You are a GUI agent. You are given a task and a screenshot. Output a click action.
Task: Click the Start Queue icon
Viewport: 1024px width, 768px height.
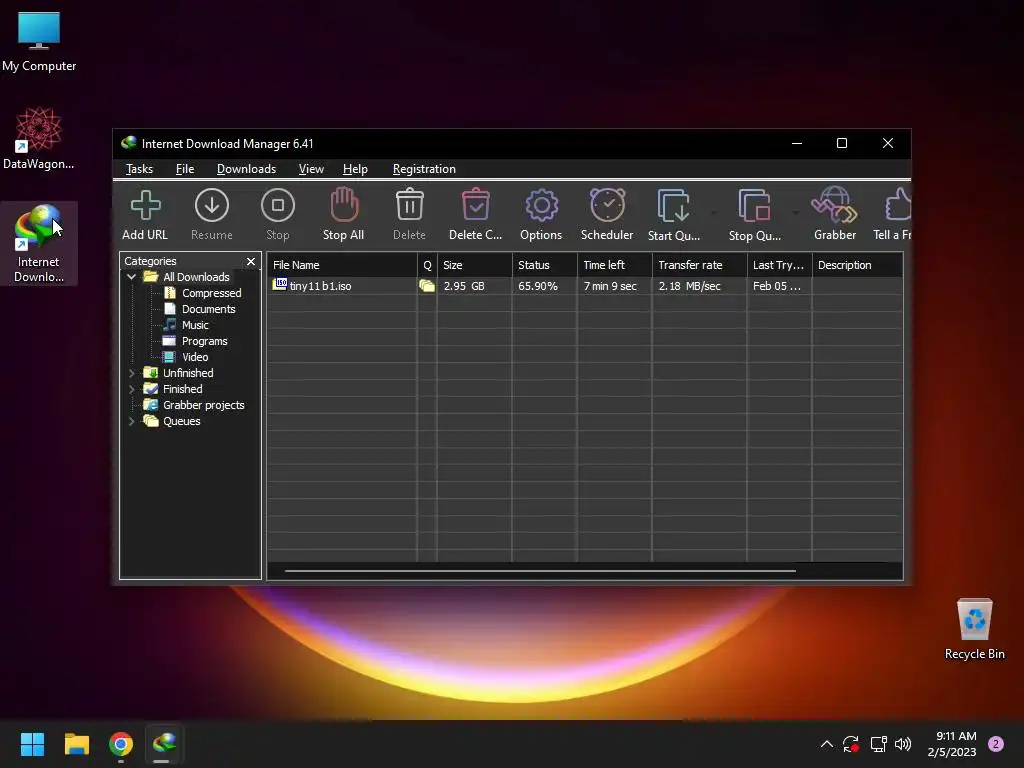(x=673, y=214)
